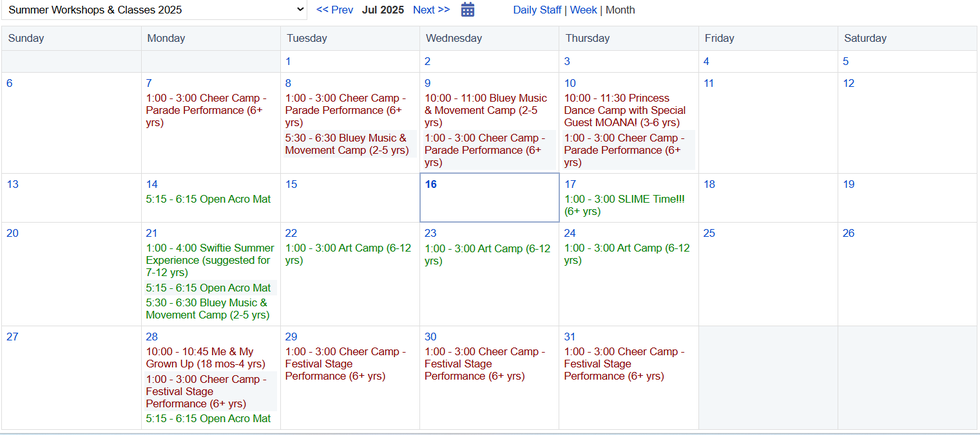Viewport: 980px width, 435px height.
Task: Open Cheer Camp Parade Performance on July 7
Action: 206,111
